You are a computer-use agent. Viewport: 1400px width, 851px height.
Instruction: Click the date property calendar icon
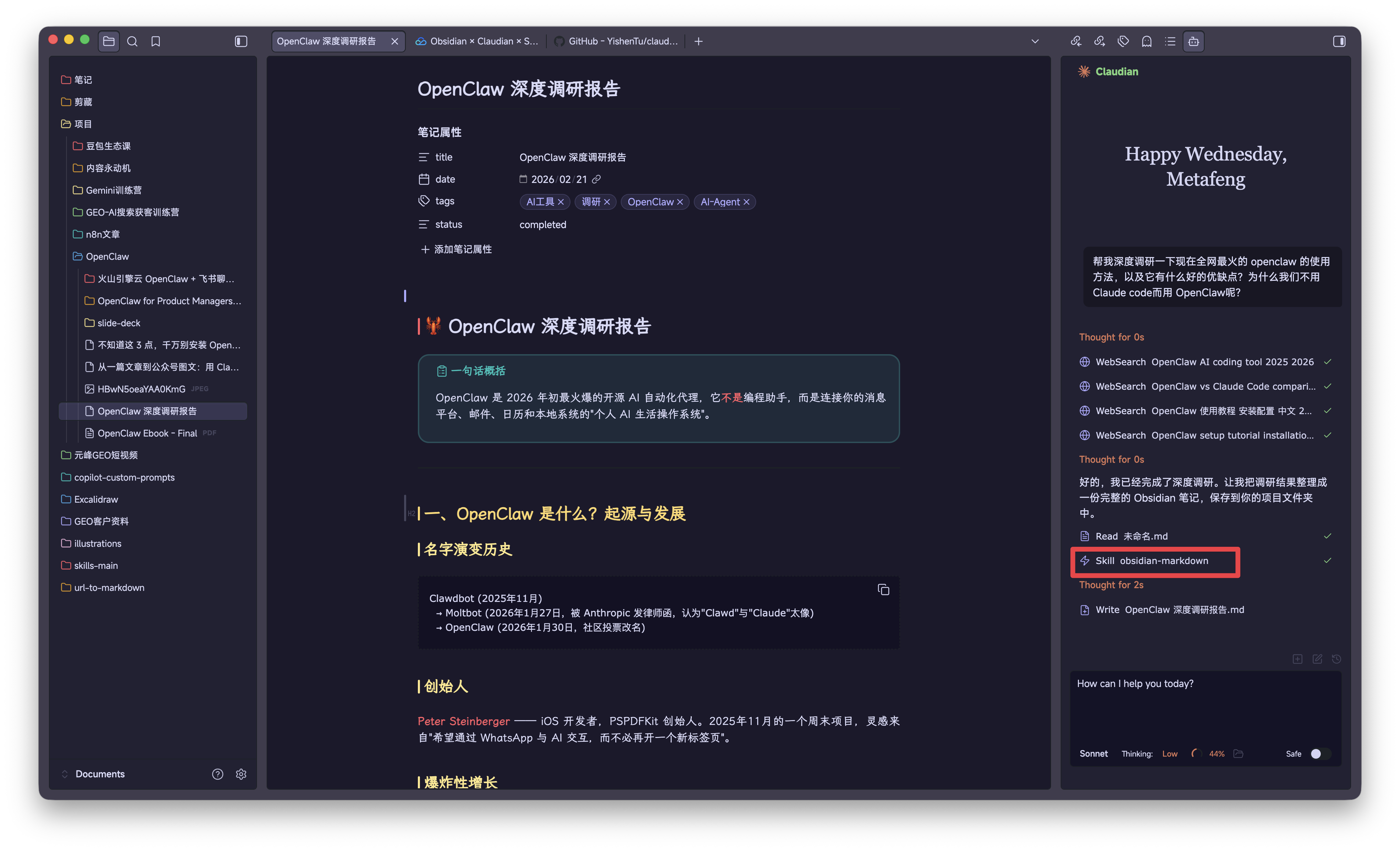(x=424, y=179)
